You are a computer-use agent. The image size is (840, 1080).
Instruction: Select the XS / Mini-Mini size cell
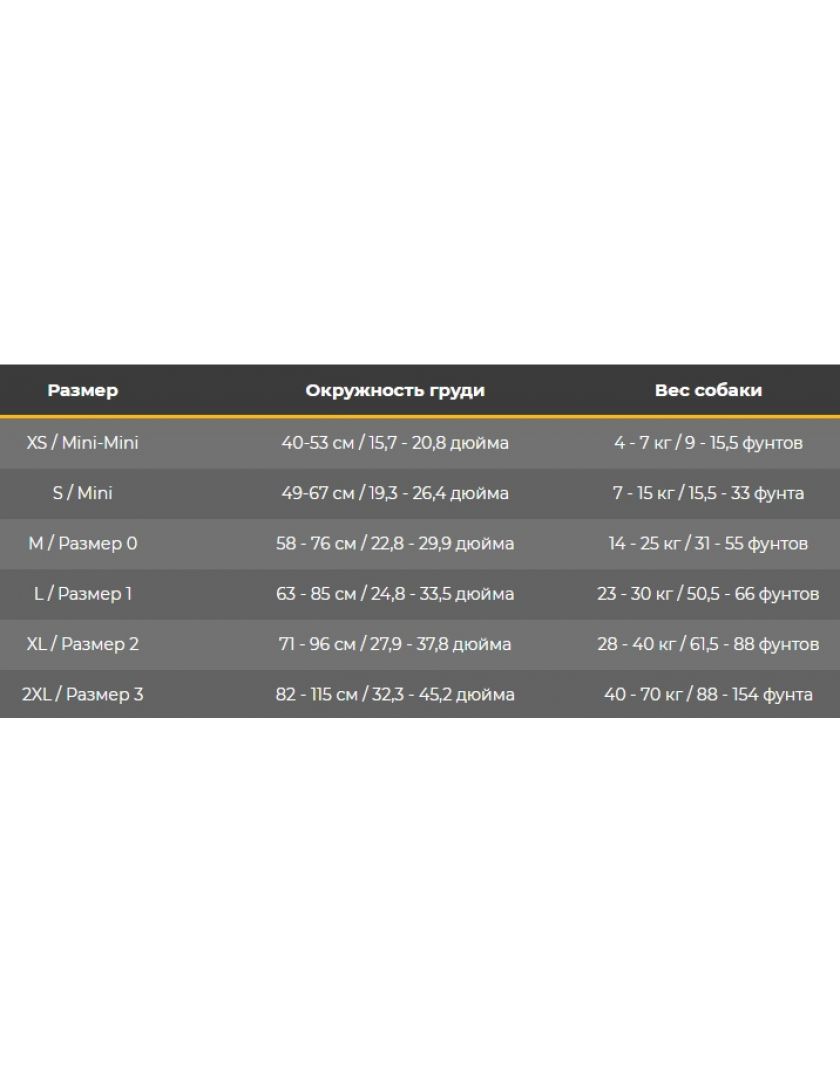(83, 443)
